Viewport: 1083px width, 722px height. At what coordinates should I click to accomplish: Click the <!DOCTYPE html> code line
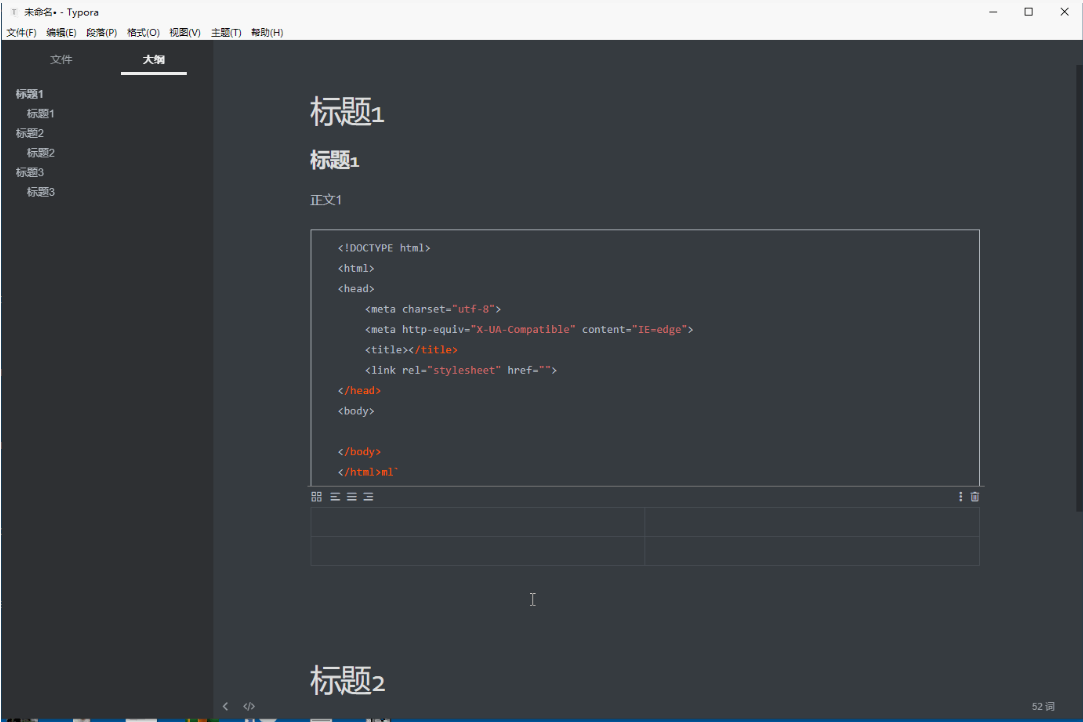click(x=384, y=248)
